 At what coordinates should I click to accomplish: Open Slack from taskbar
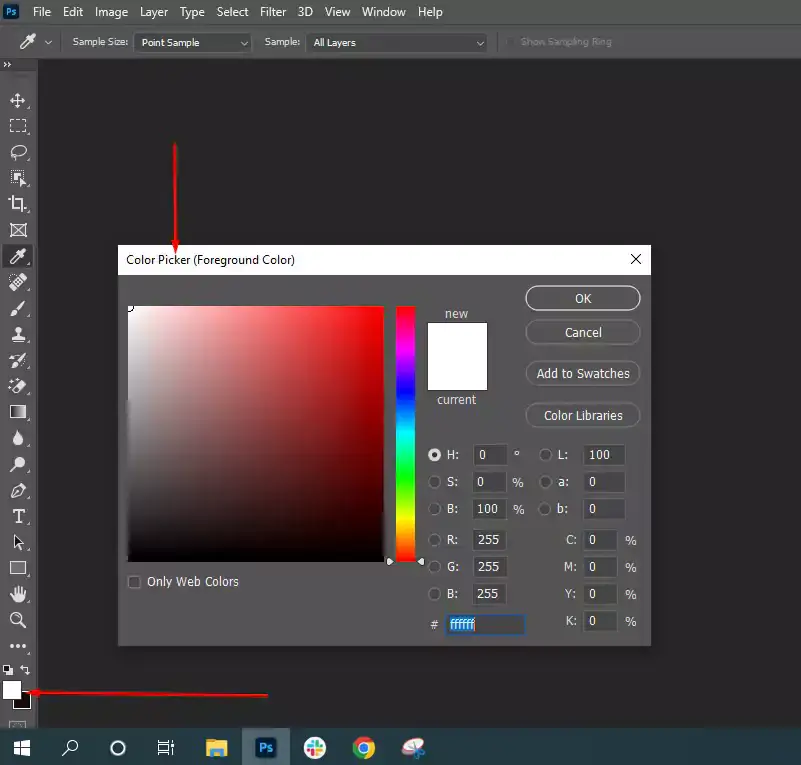315,748
